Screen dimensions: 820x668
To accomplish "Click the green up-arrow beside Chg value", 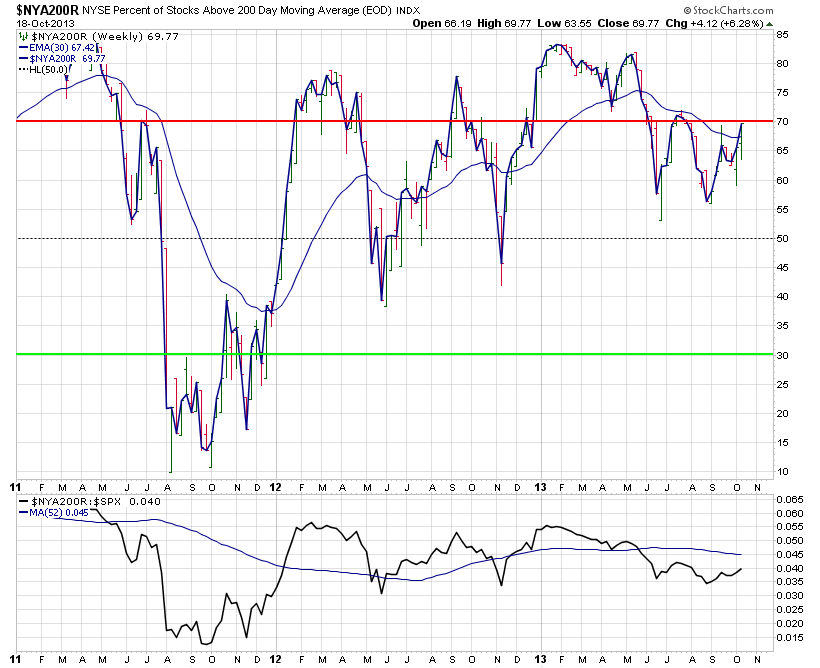I will (769, 24).
